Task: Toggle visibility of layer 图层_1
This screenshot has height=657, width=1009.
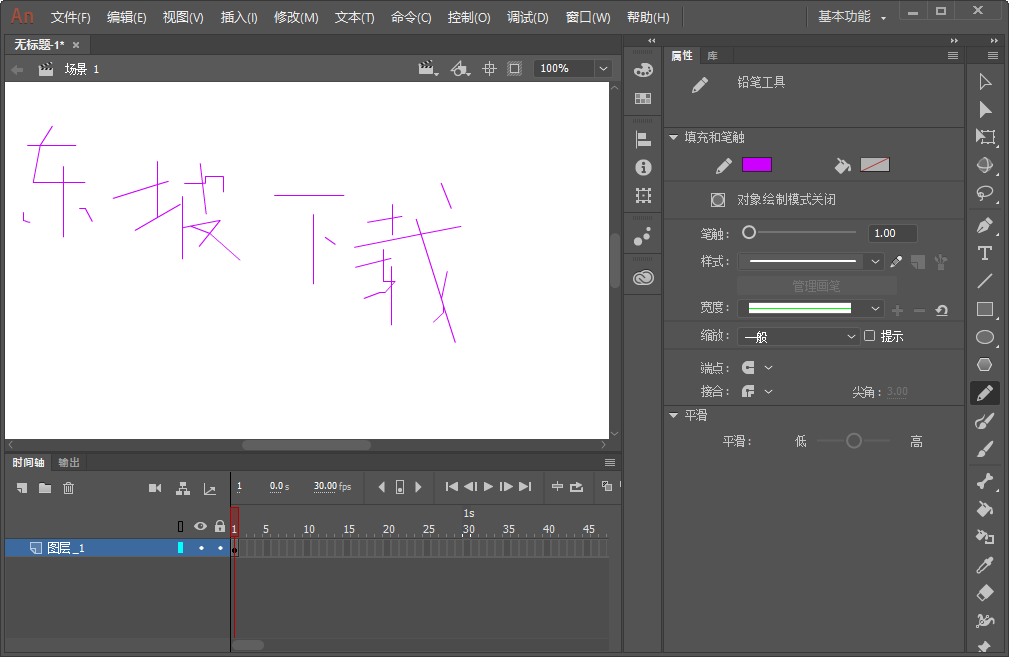Action: tap(201, 548)
